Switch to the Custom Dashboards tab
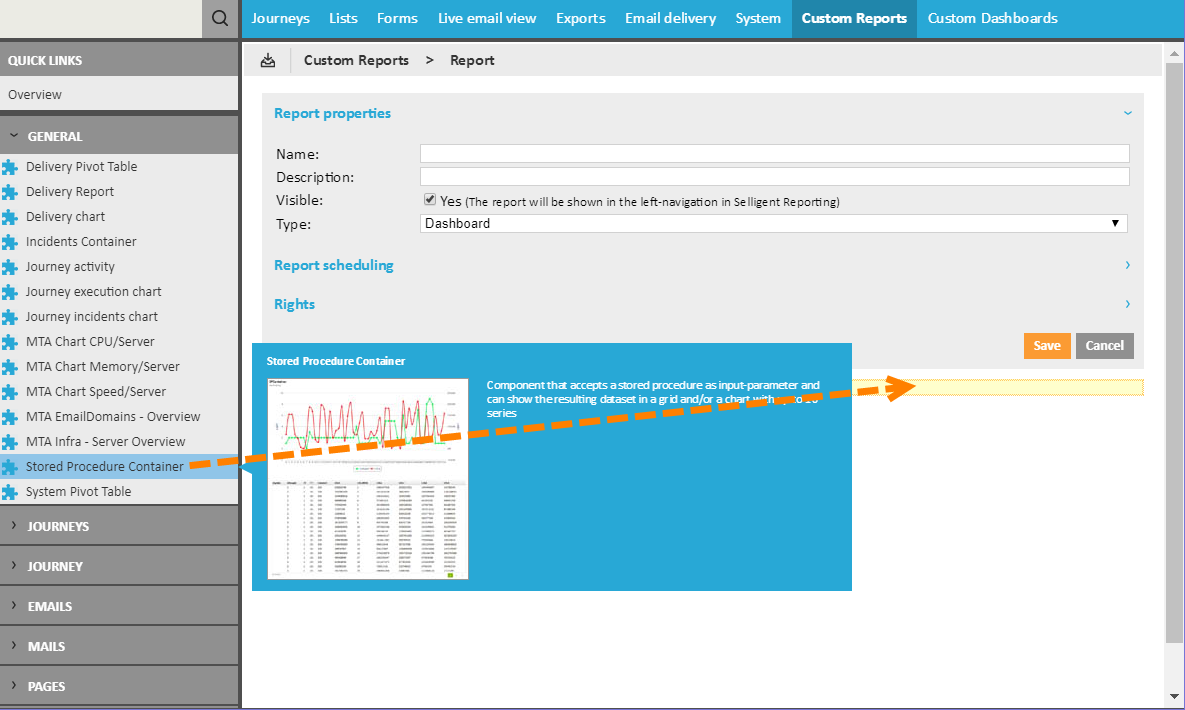The image size is (1185, 710). (x=992, y=18)
